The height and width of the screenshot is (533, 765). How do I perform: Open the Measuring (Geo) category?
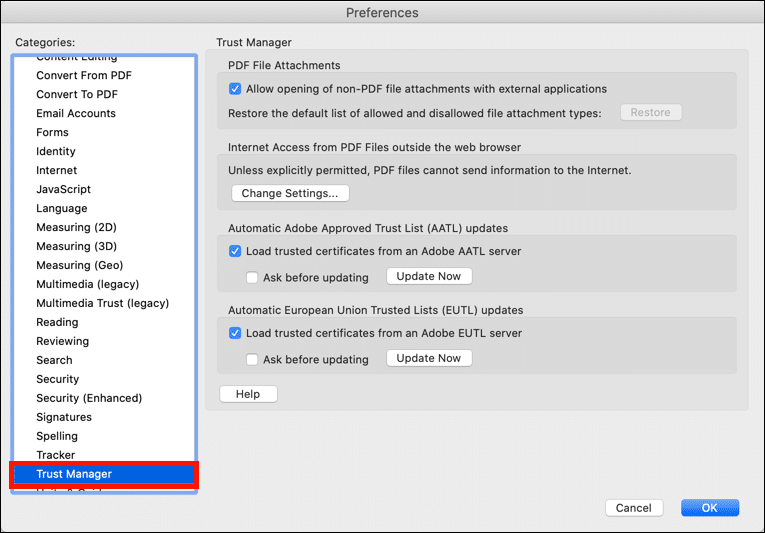pyautogui.click(x=80, y=265)
